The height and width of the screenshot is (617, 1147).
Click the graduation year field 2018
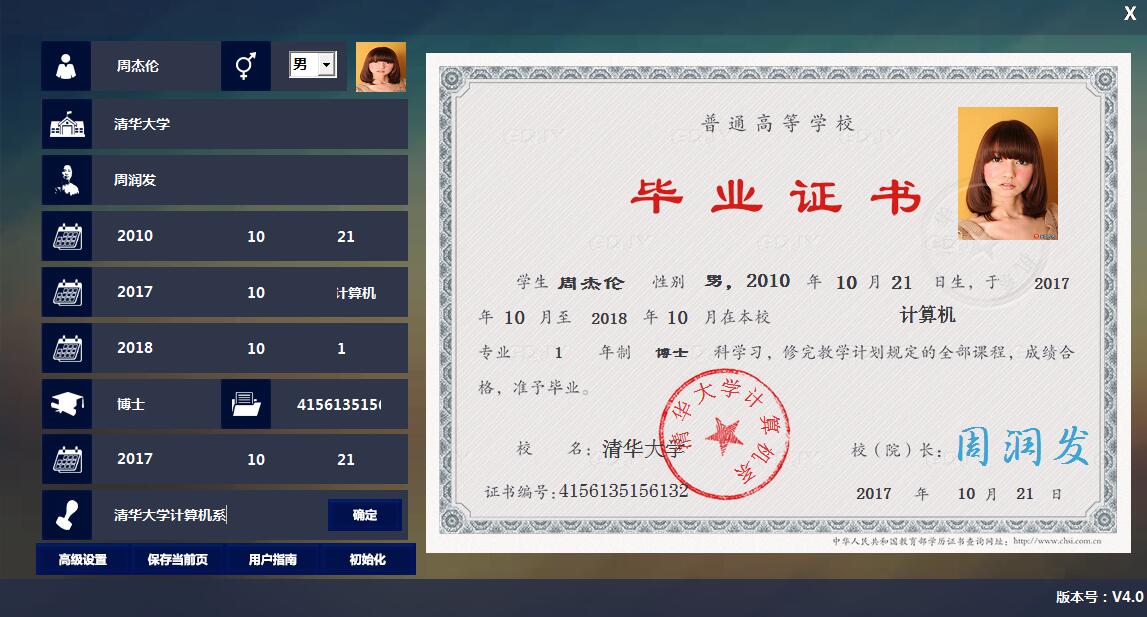[x=135, y=348]
